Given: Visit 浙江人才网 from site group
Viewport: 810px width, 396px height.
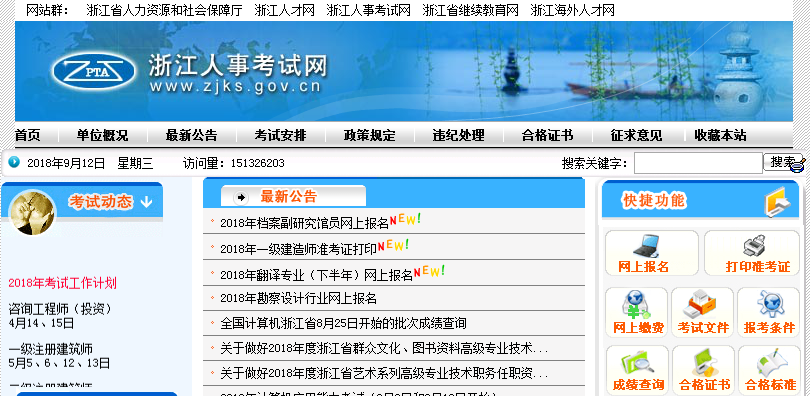Looking at the screenshot, I should pyautogui.click(x=285, y=10).
